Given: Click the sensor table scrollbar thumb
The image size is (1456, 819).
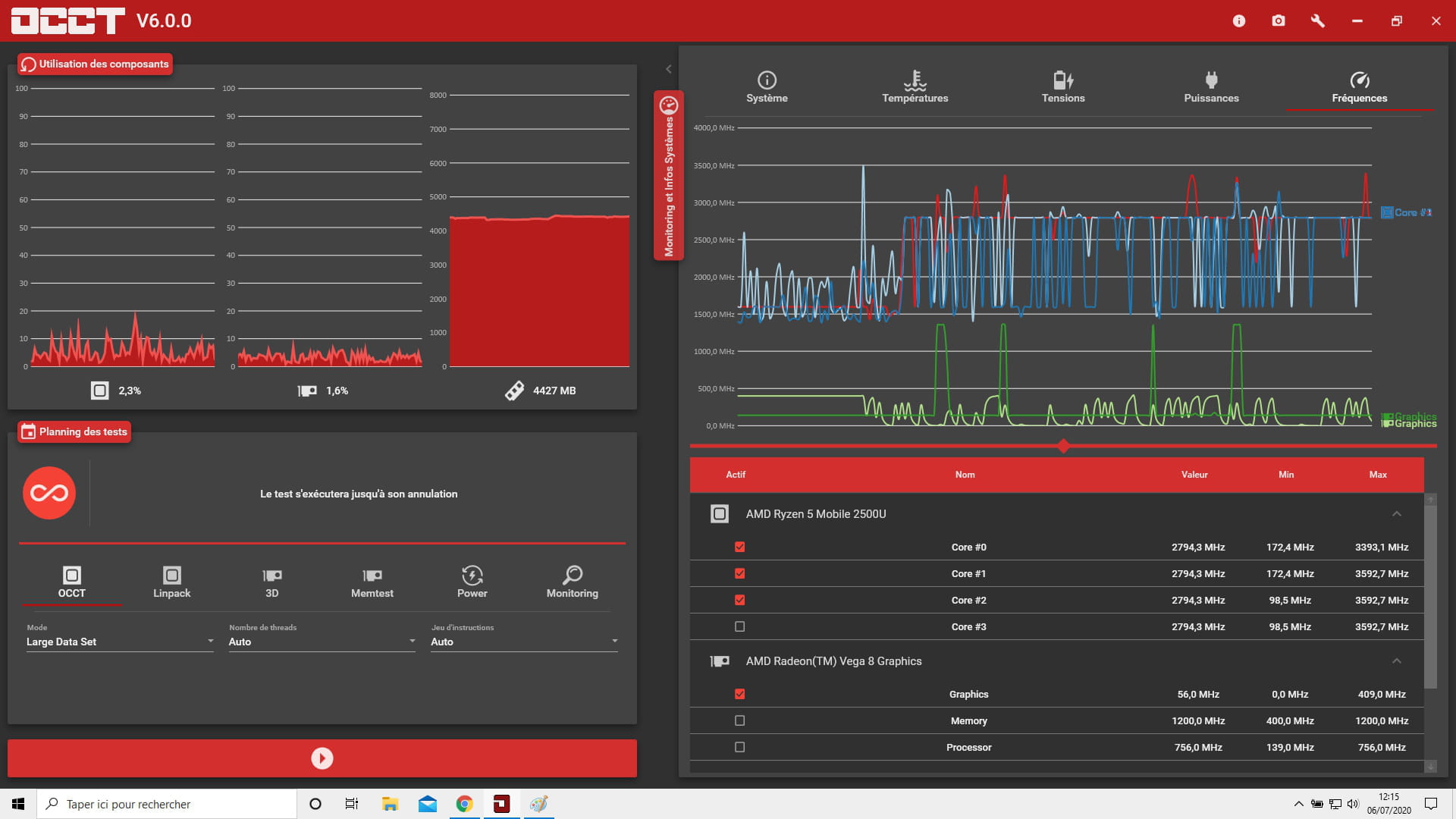Looking at the screenshot, I should coord(1431,597).
